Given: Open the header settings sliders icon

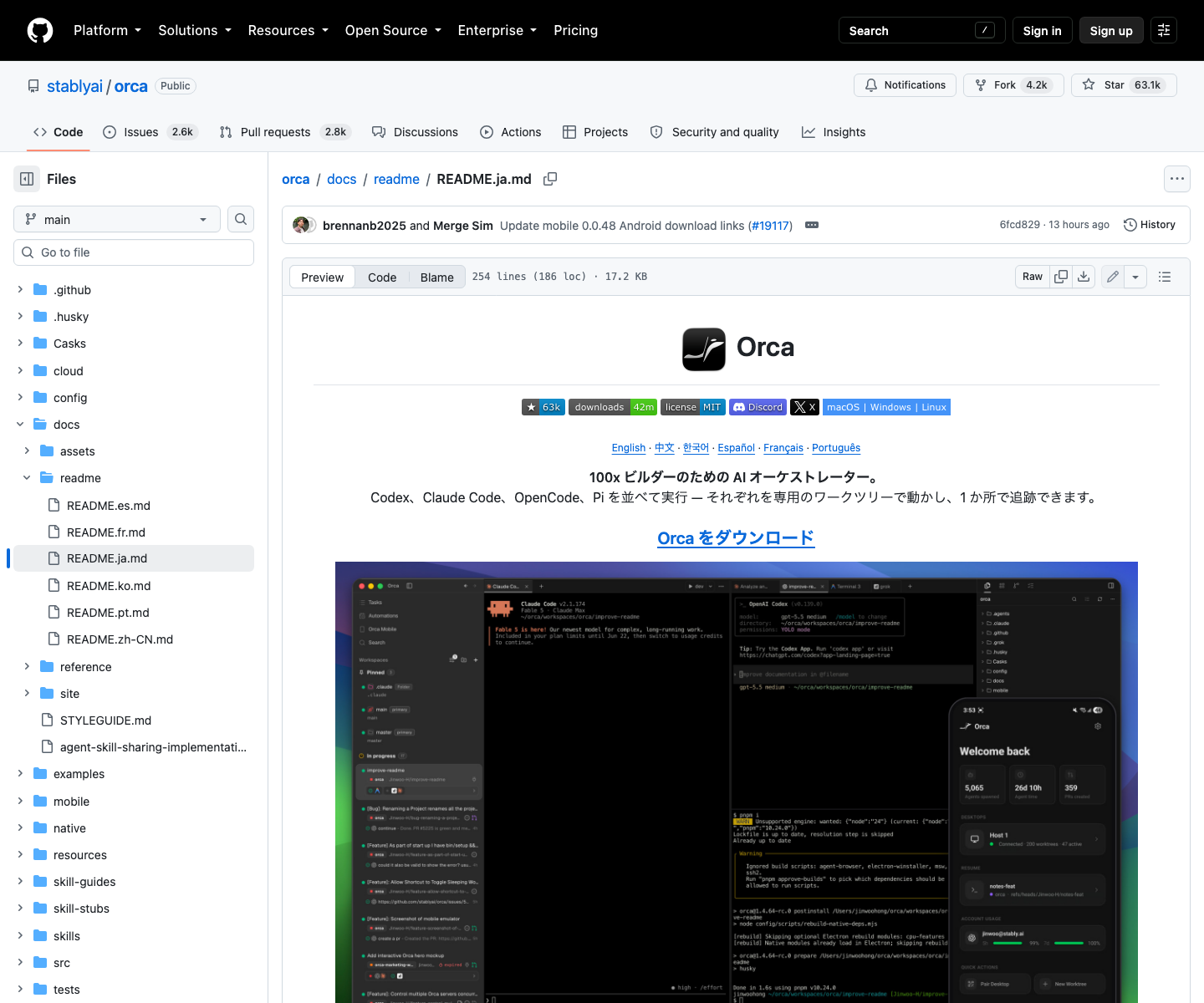Looking at the screenshot, I should point(1164,30).
